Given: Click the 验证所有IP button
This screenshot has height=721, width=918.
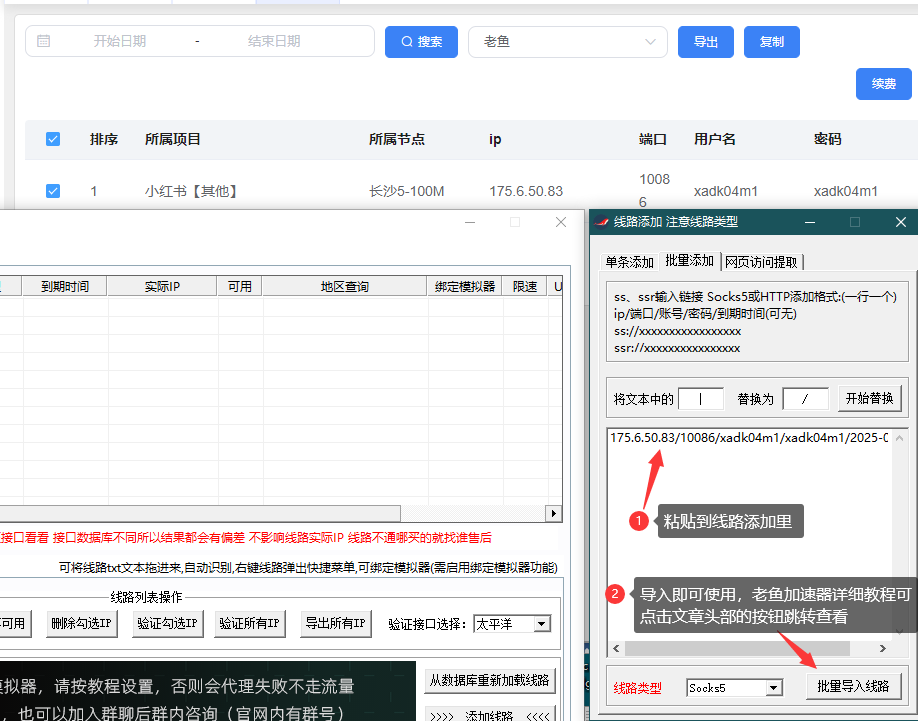Looking at the screenshot, I should [250, 624].
